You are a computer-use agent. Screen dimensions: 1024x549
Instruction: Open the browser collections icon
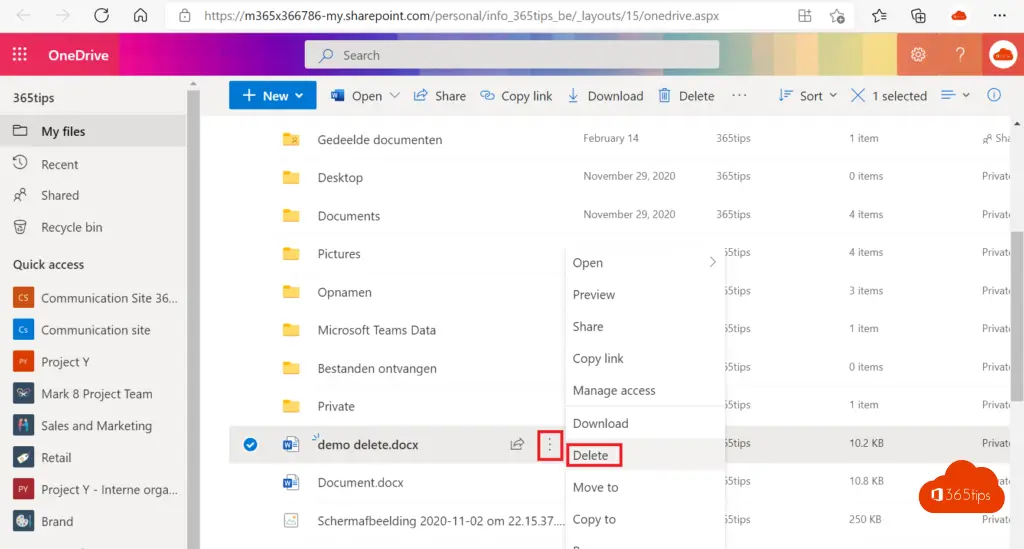tap(918, 16)
